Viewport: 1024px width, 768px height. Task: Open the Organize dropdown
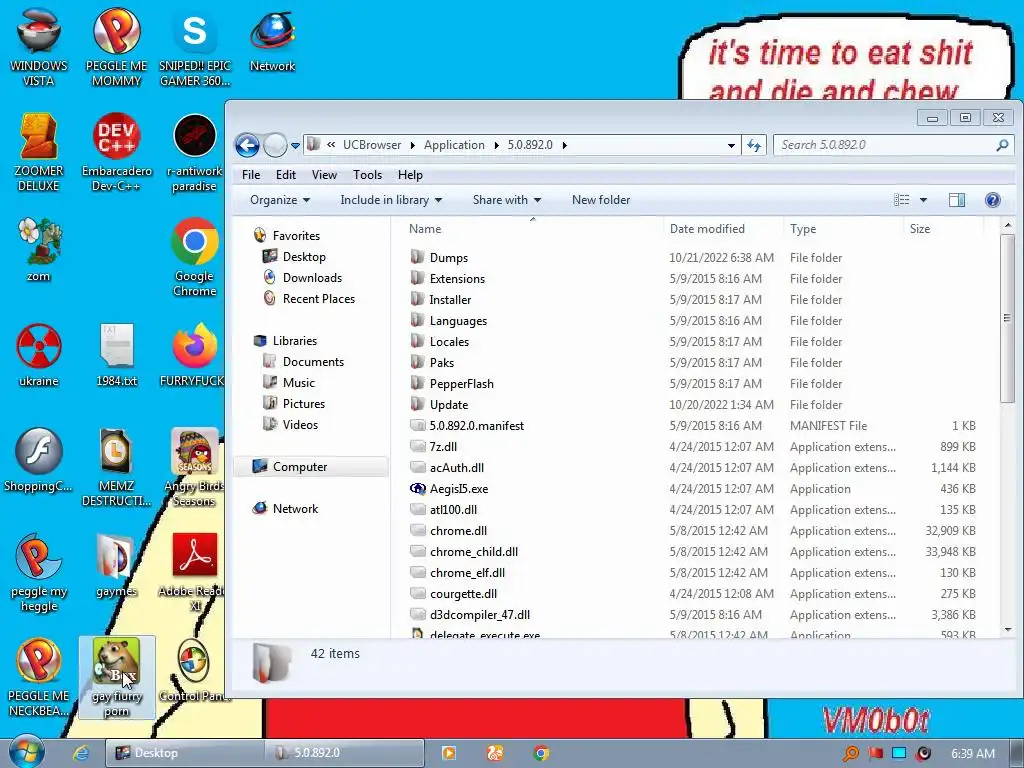[280, 200]
